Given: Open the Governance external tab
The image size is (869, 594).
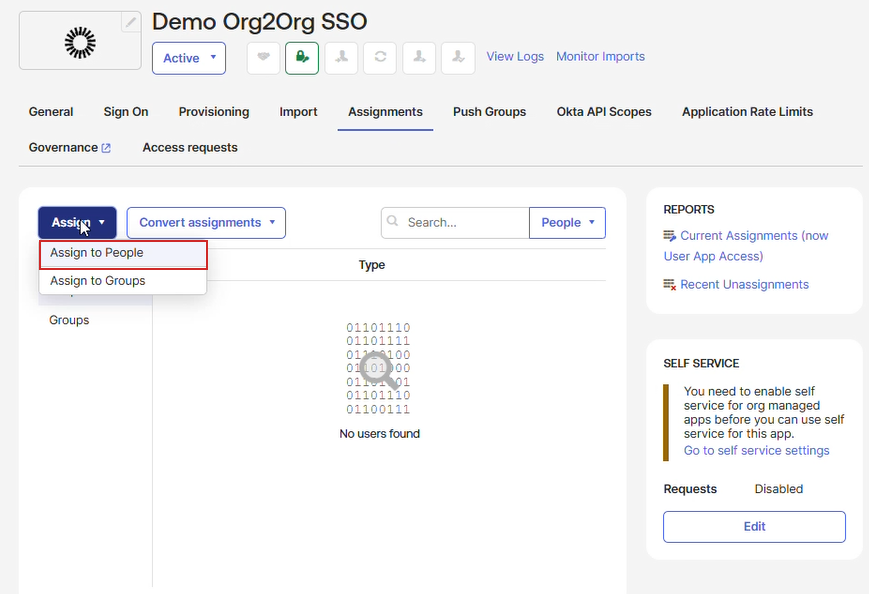Looking at the screenshot, I should [x=70, y=148].
